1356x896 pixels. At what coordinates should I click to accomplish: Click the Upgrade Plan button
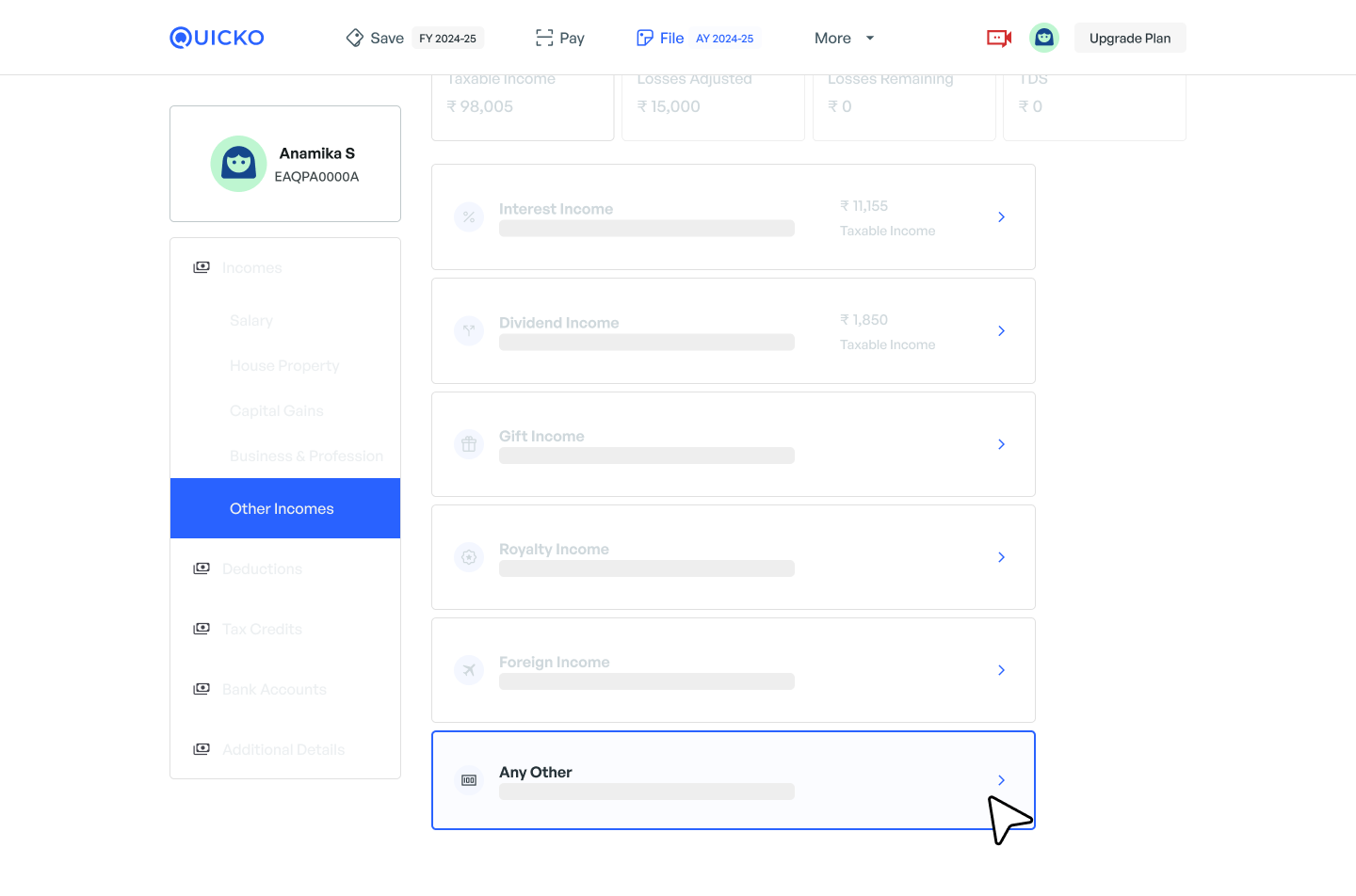[1129, 38]
